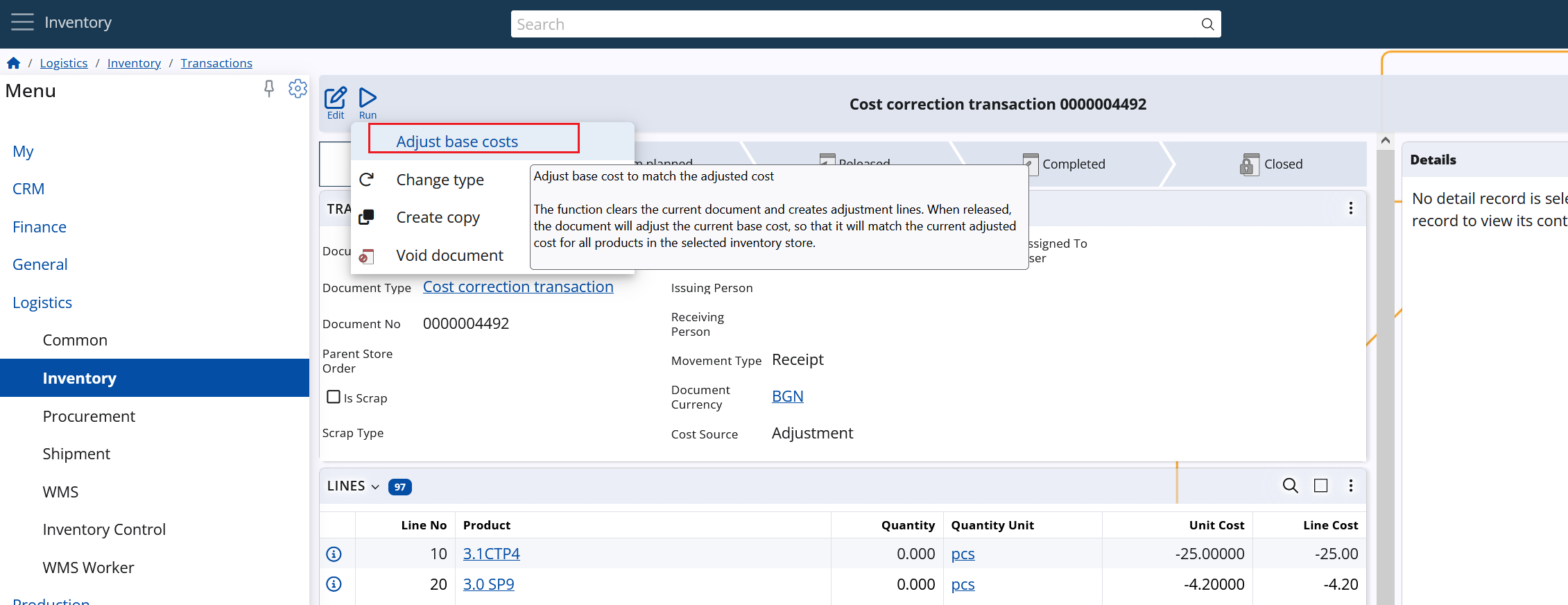Click the Change type refresh icon
Viewport: 1568px width, 605px height.
point(367,180)
